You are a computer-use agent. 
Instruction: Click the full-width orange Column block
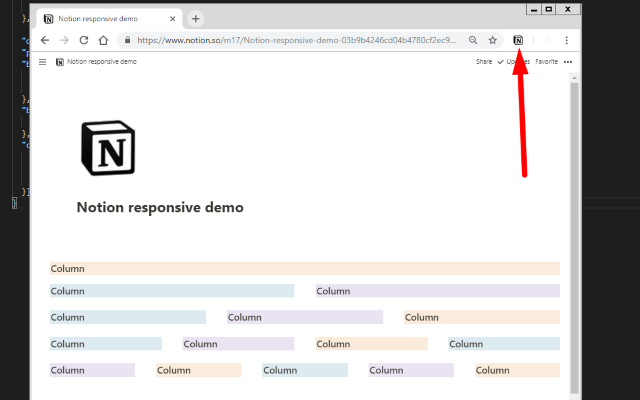tap(305, 269)
